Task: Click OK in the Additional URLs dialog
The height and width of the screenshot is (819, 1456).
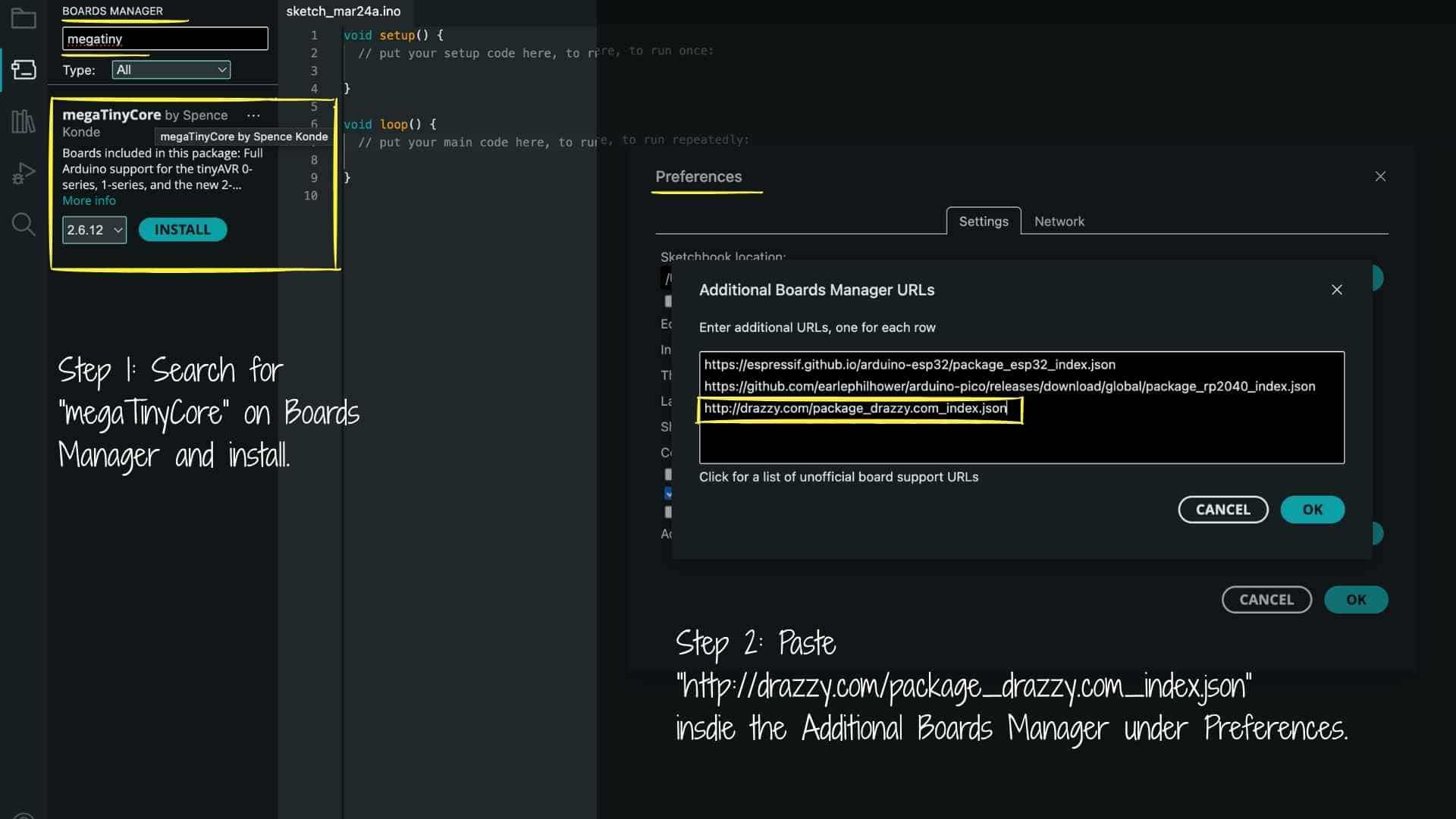Action: point(1312,510)
